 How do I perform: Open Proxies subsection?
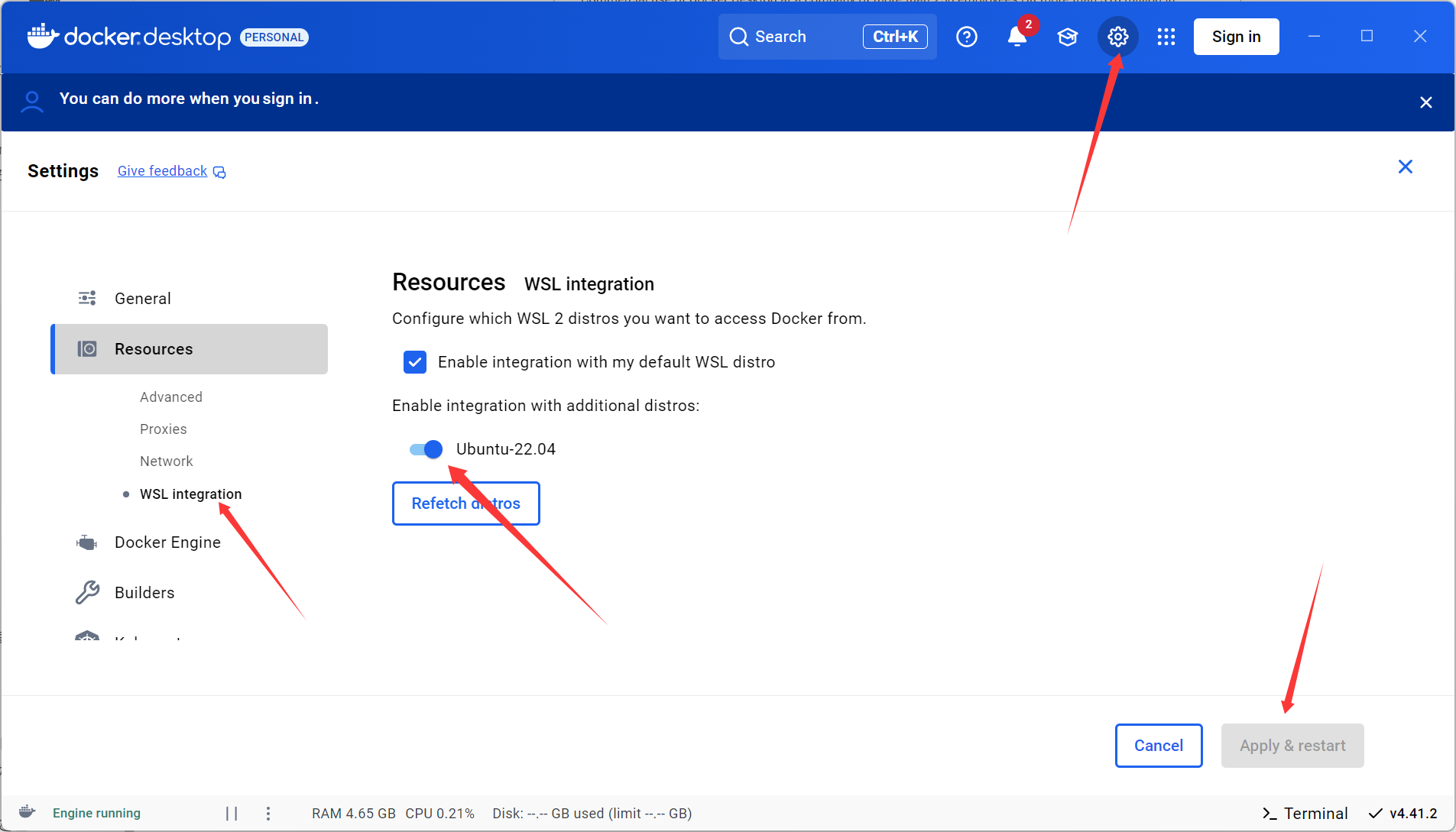point(164,429)
